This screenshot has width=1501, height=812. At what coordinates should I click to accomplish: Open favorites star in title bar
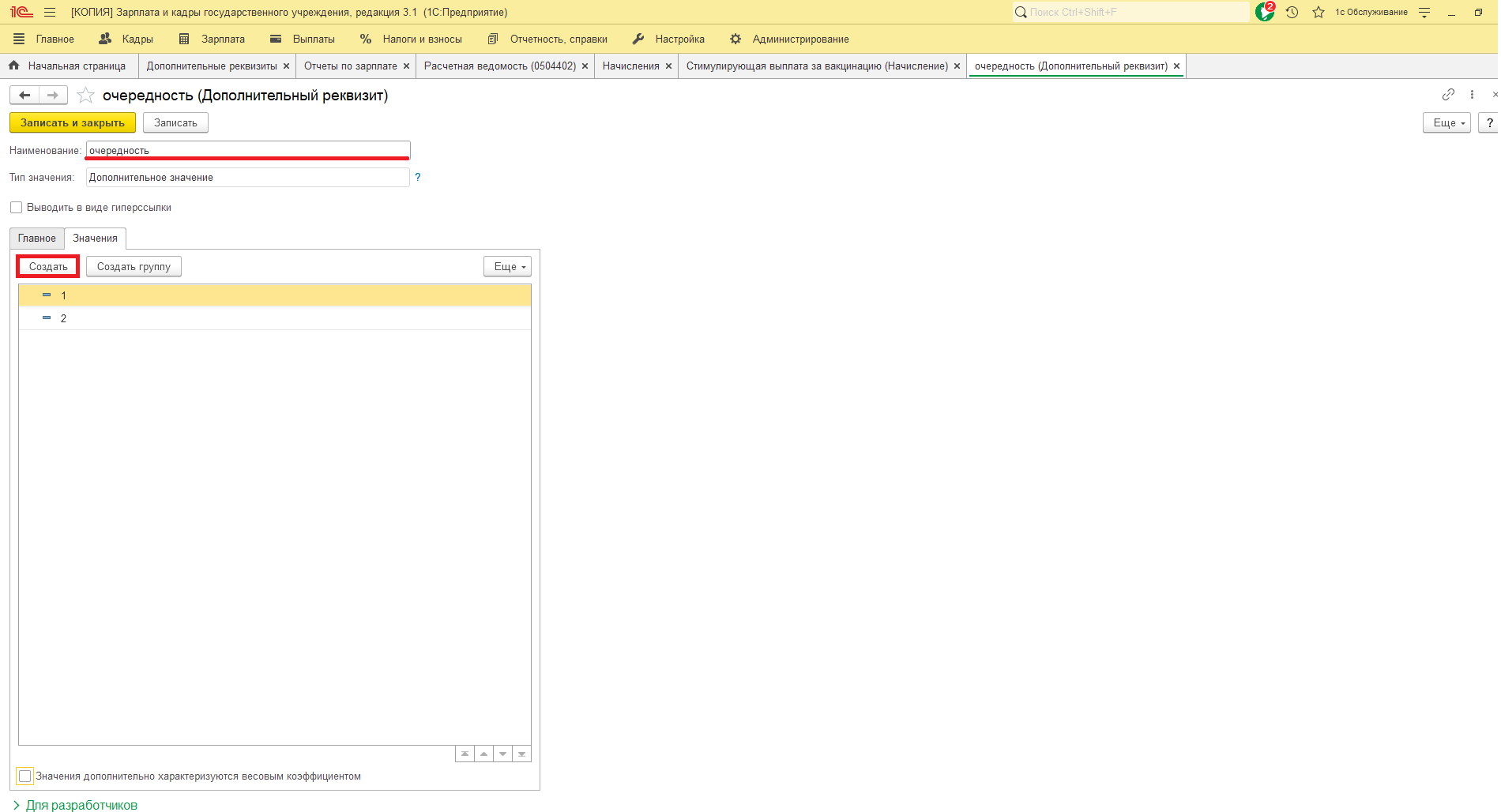pyautogui.click(x=1319, y=12)
